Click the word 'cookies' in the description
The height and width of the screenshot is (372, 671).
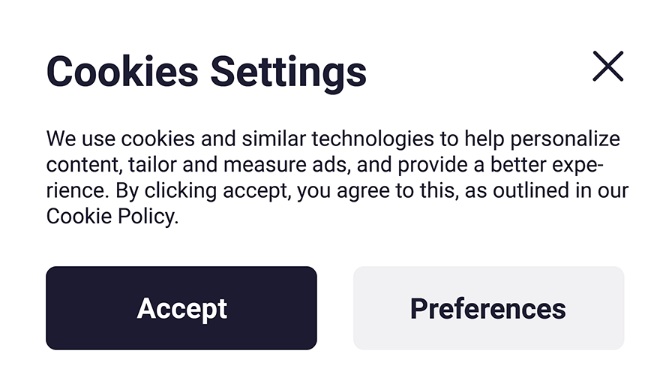pos(158,139)
